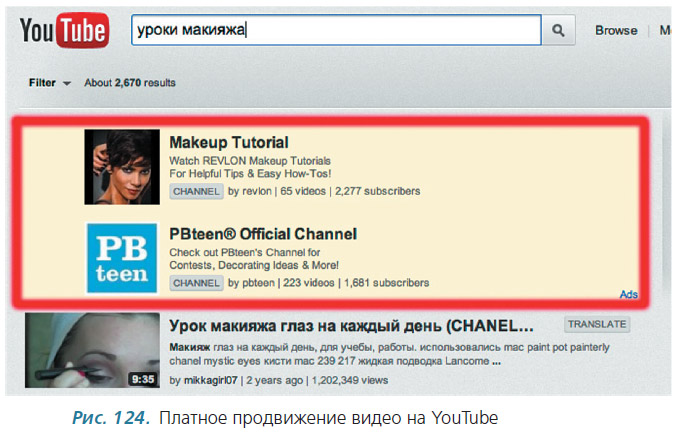Expand the Filter dropdown

[49, 83]
